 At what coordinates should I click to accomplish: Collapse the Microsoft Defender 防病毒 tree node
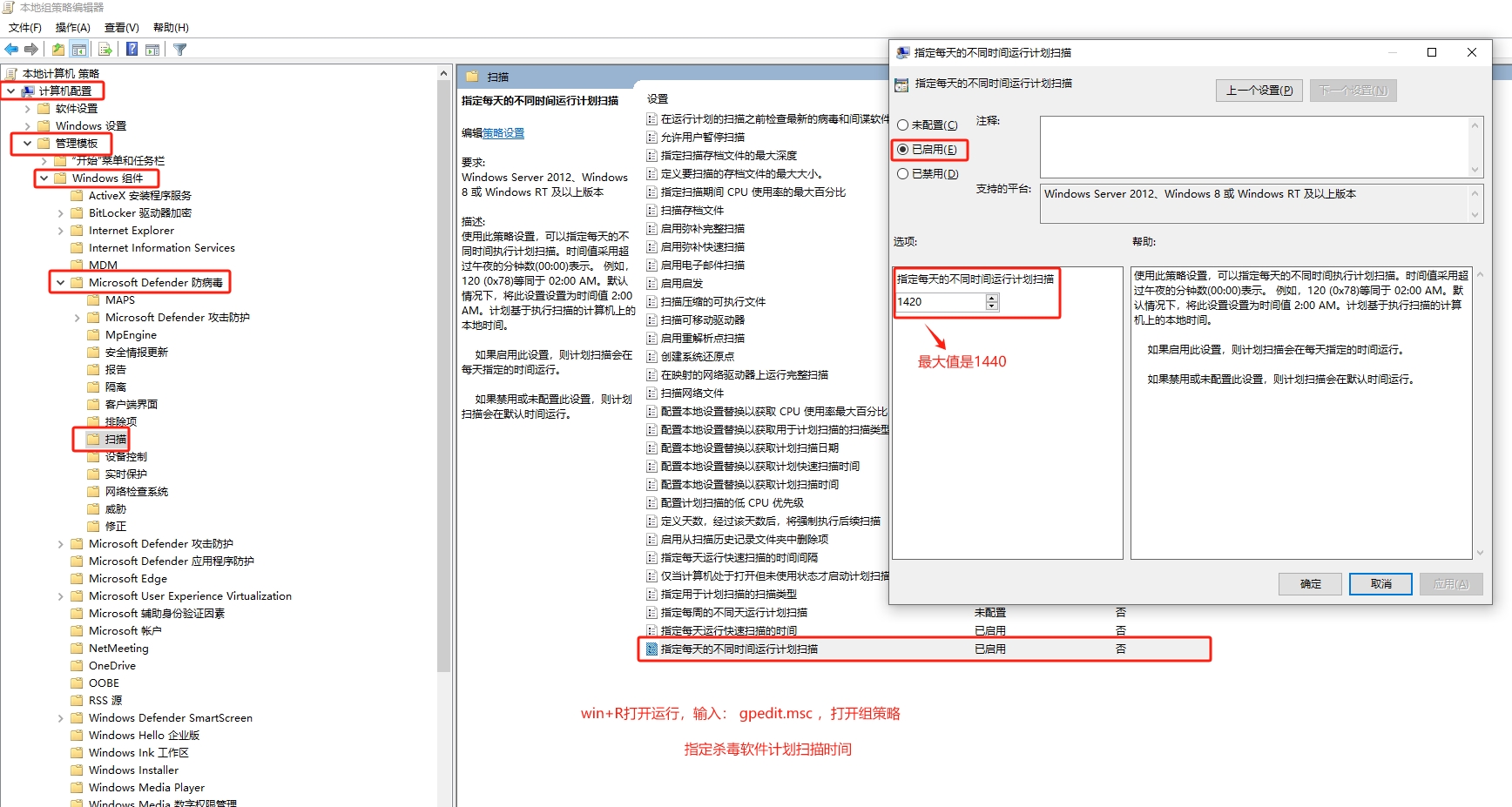pos(60,283)
